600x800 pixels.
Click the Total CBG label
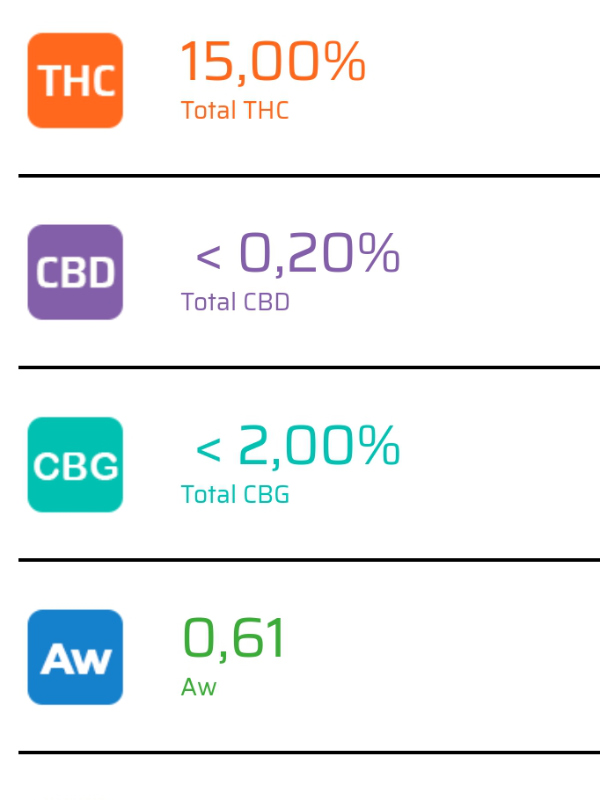[x=235, y=494]
